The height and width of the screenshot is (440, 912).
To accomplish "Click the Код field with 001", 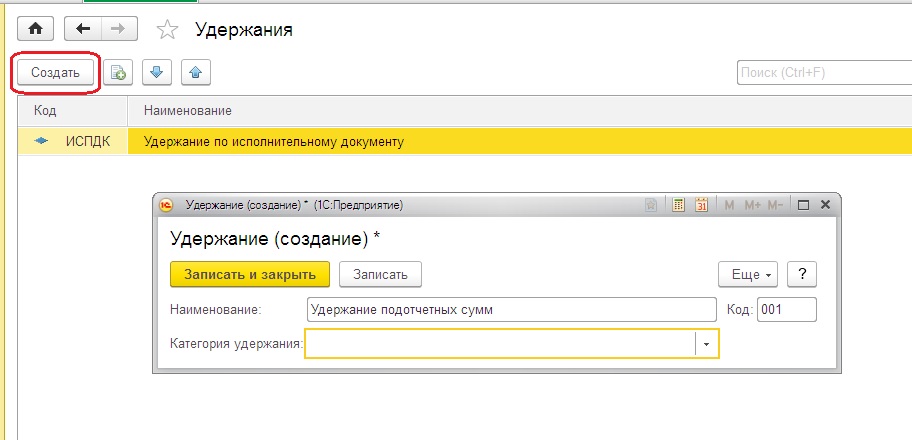I will click(786, 310).
